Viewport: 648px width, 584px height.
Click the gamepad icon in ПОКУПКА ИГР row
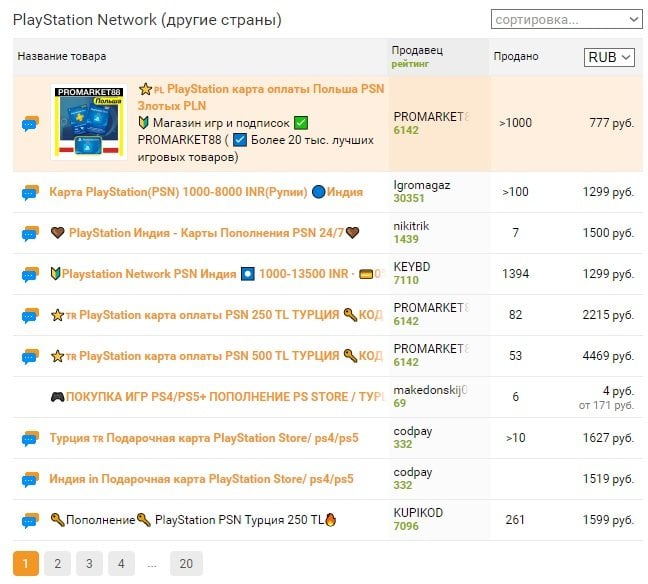(57, 397)
